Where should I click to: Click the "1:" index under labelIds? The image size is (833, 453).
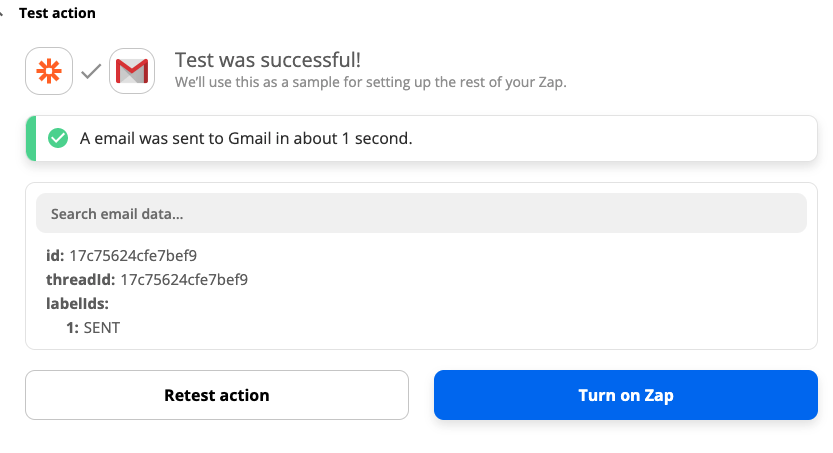pos(73,327)
